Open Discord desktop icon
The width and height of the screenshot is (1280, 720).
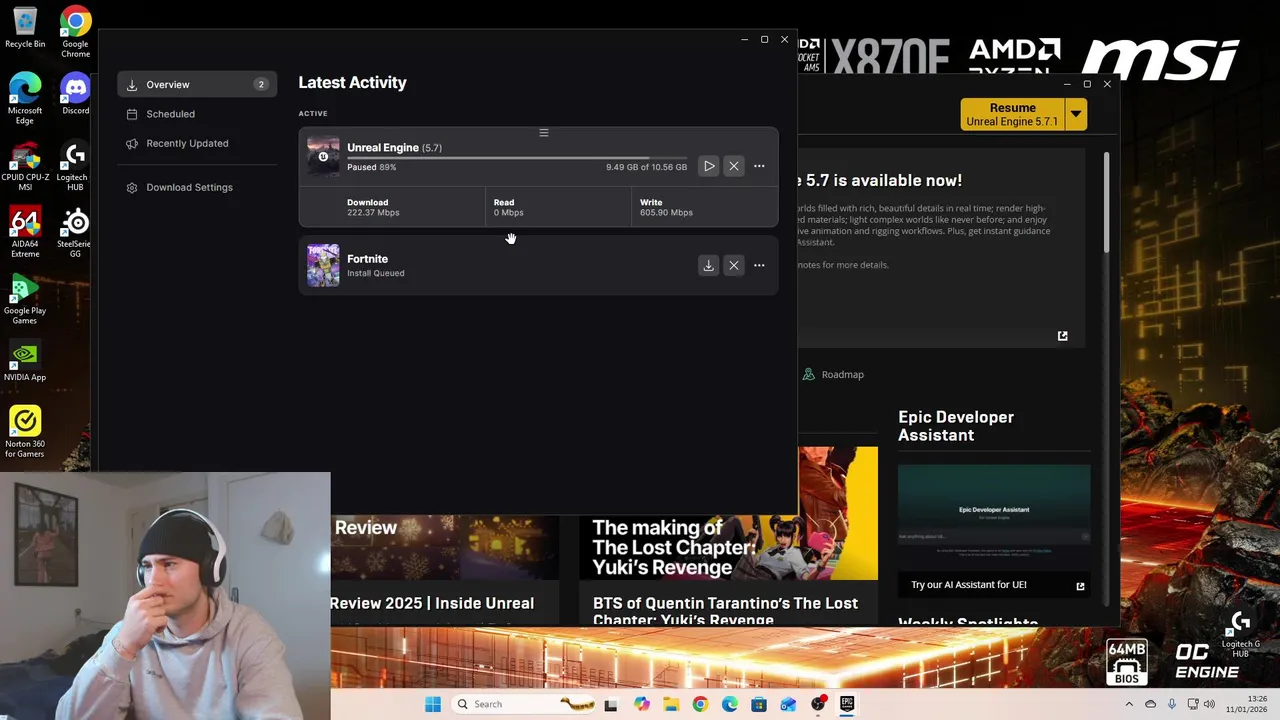pos(75,95)
